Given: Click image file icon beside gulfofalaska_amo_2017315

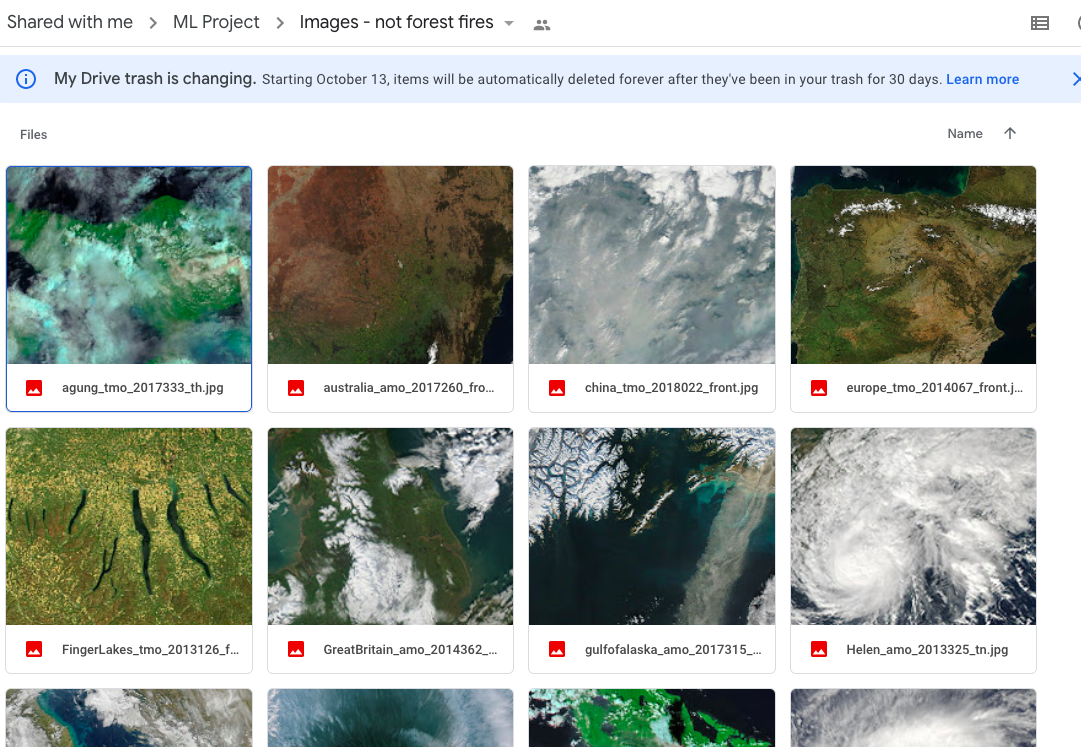Looking at the screenshot, I should click(557, 649).
